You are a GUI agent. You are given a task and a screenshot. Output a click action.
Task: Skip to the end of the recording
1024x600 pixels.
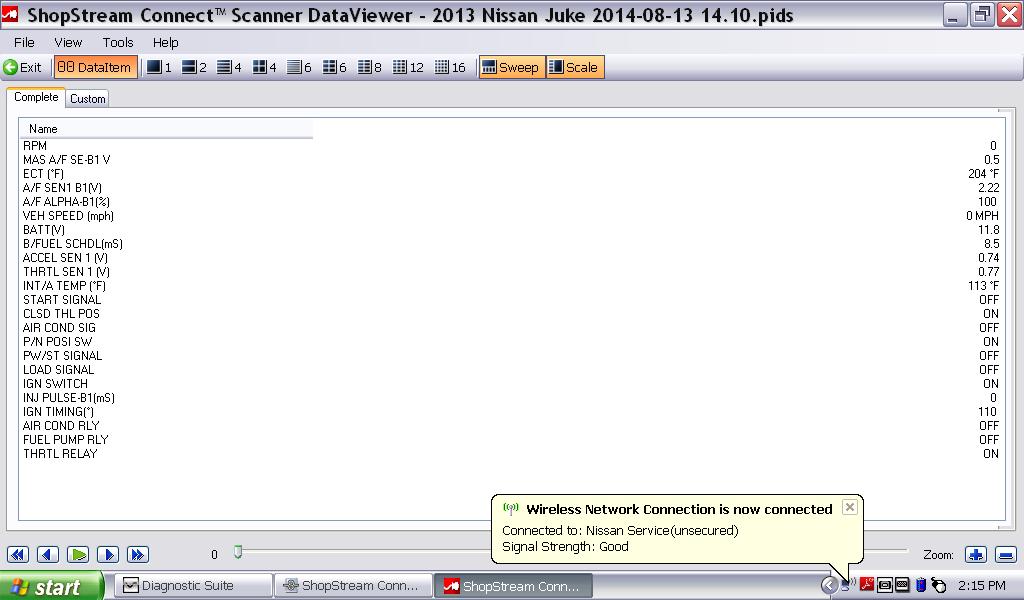138,554
